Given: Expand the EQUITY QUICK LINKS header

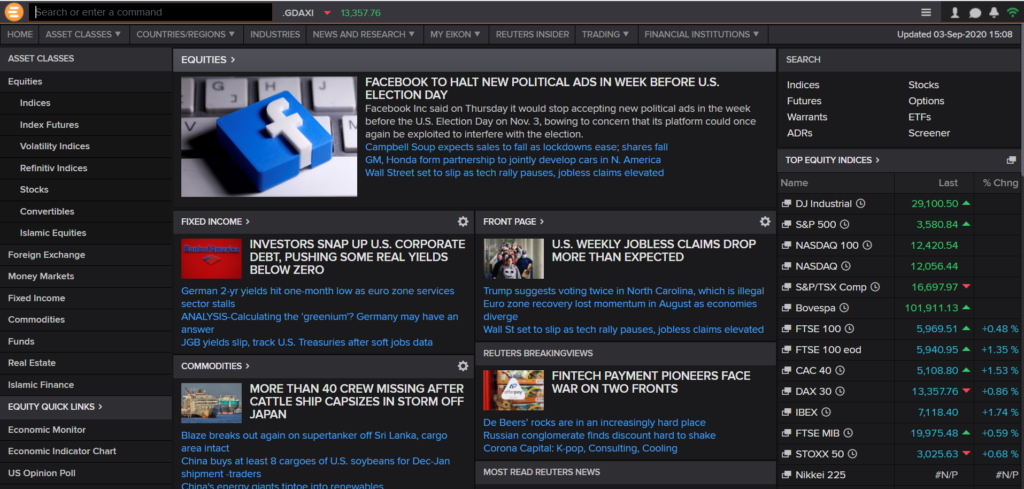Looking at the screenshot, I should pos(55,407).
